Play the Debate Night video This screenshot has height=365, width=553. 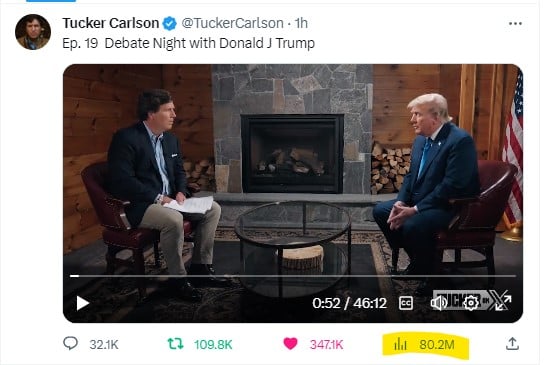[83, 303]
